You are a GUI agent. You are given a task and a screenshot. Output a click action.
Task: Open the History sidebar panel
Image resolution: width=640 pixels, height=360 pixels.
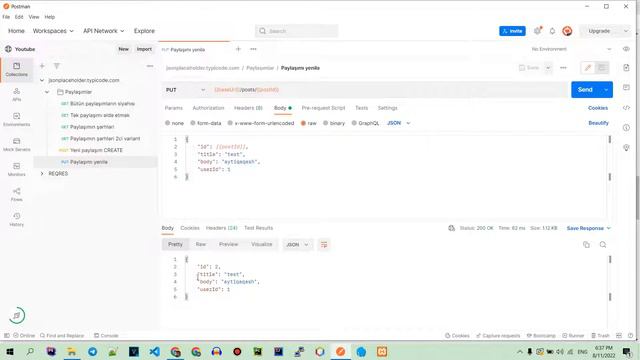tap(16, 219)
